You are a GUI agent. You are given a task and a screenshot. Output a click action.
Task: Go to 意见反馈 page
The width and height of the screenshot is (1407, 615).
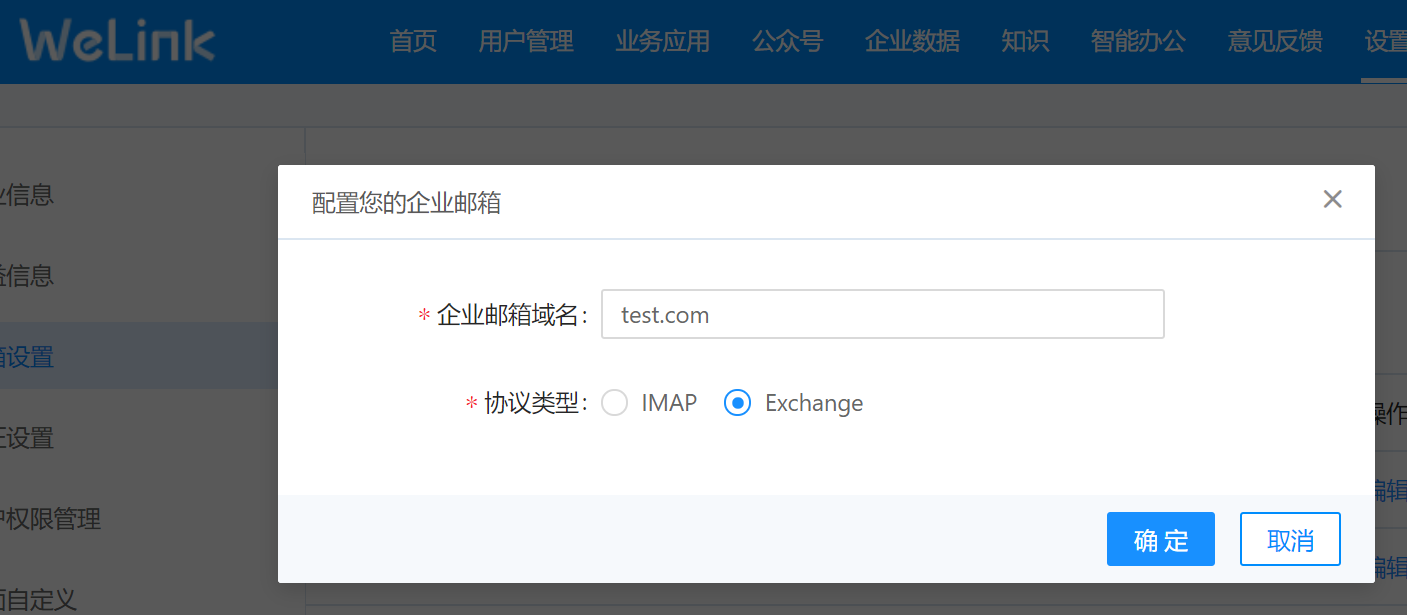1275,41
